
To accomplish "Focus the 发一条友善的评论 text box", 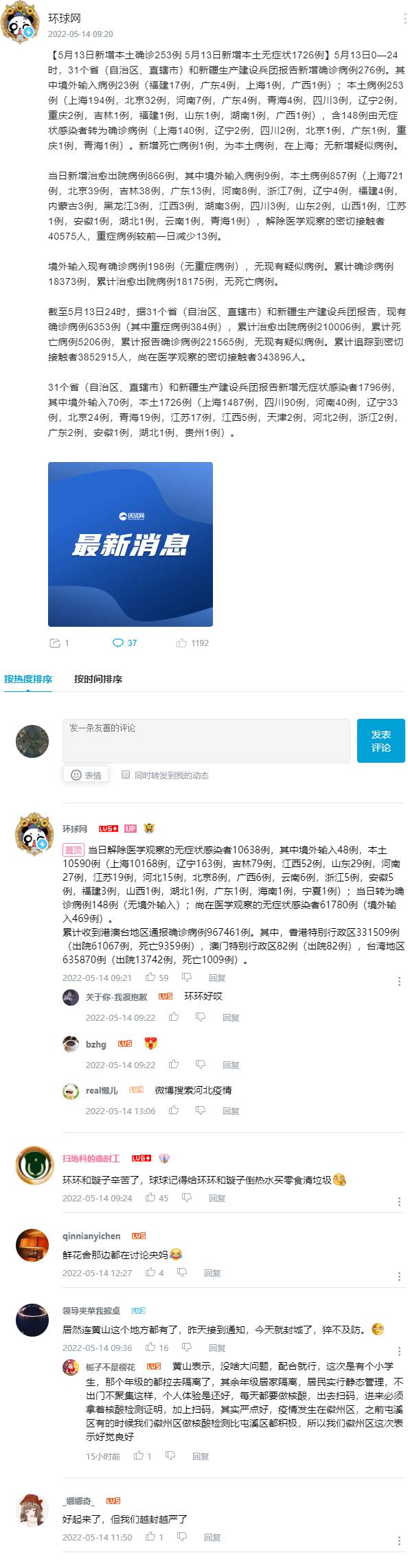I will 206,741.
